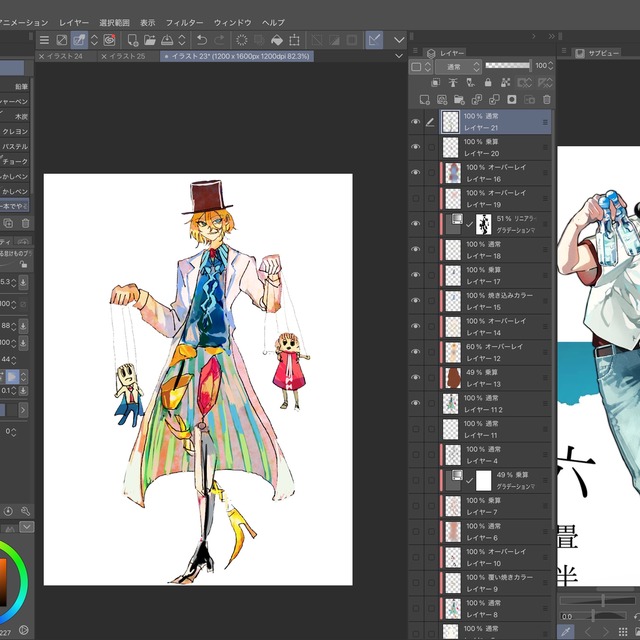Select the パステル brush from the list
Screen dimensions: 640x640
tap(15, 146)
